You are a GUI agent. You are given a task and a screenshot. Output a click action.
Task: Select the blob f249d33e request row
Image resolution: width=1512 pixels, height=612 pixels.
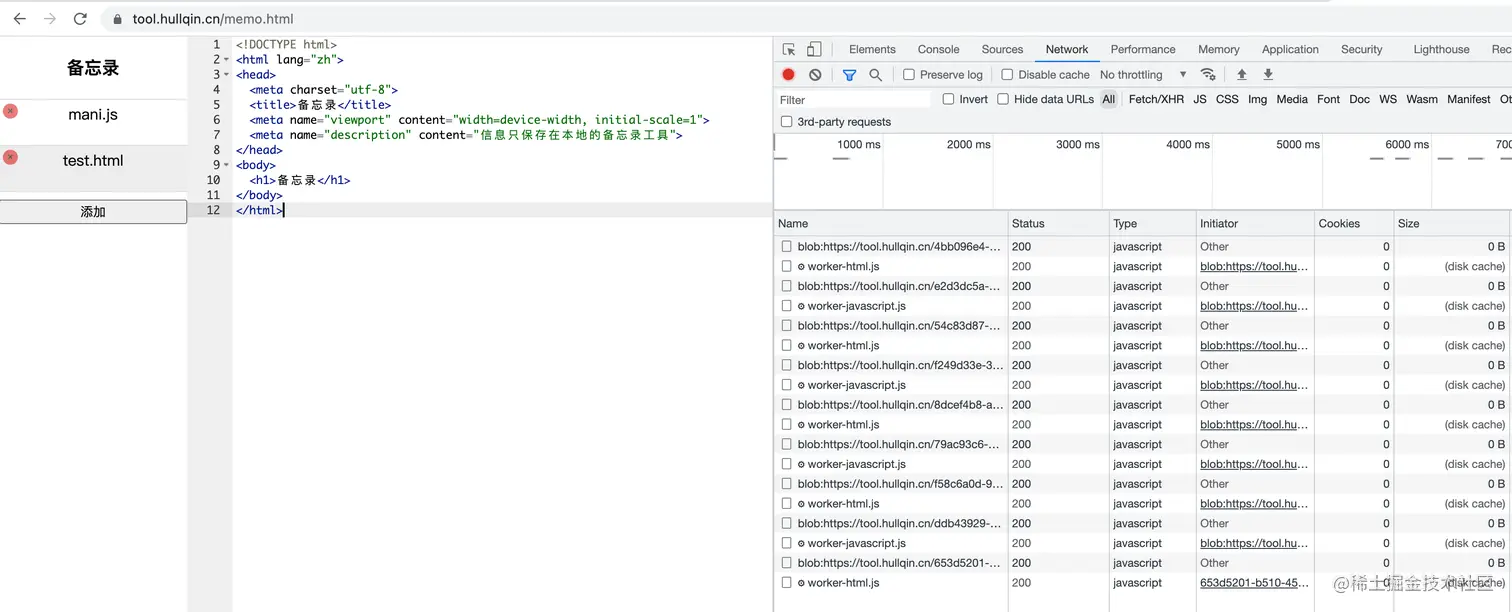[1141, 365]
